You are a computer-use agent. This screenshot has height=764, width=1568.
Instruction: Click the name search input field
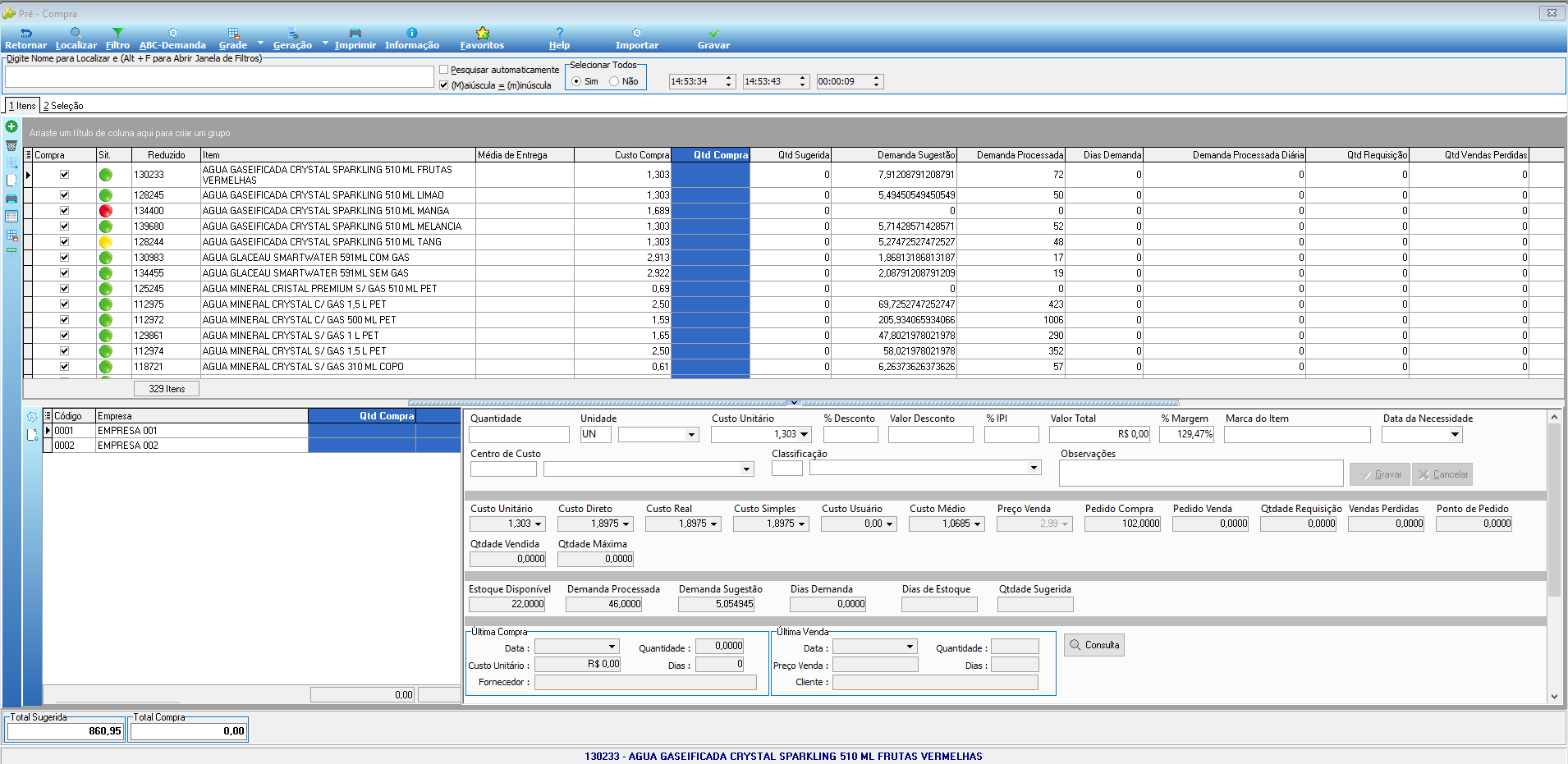(219, 77)
